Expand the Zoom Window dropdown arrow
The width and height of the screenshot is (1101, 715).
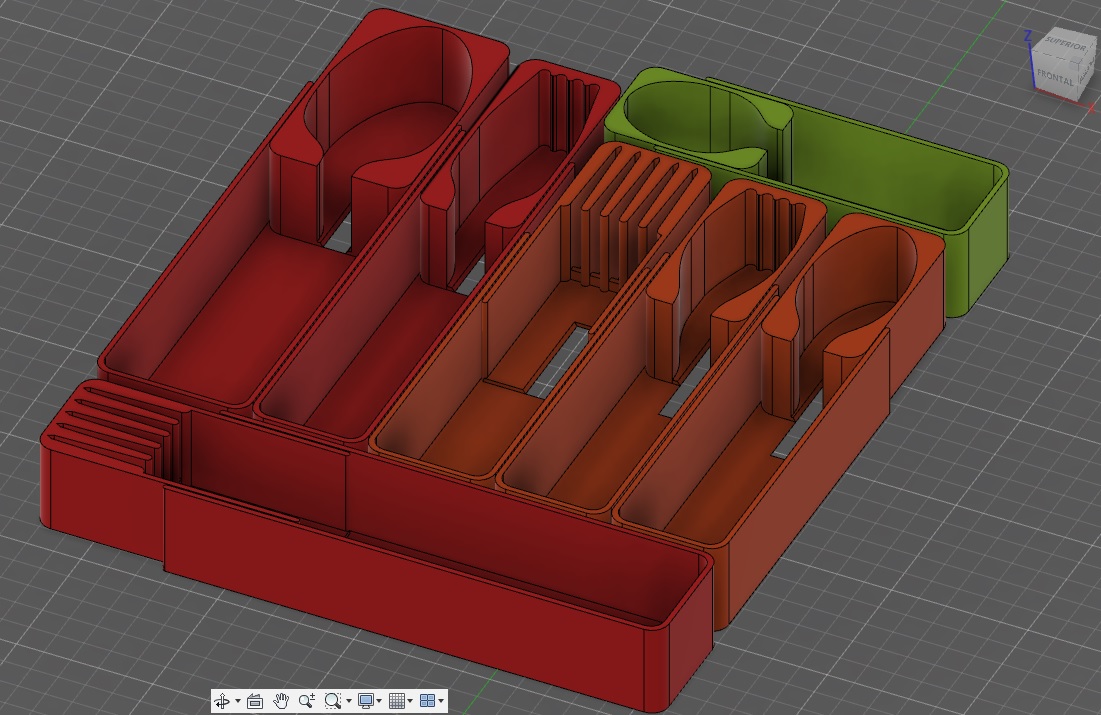pos(349,702)
